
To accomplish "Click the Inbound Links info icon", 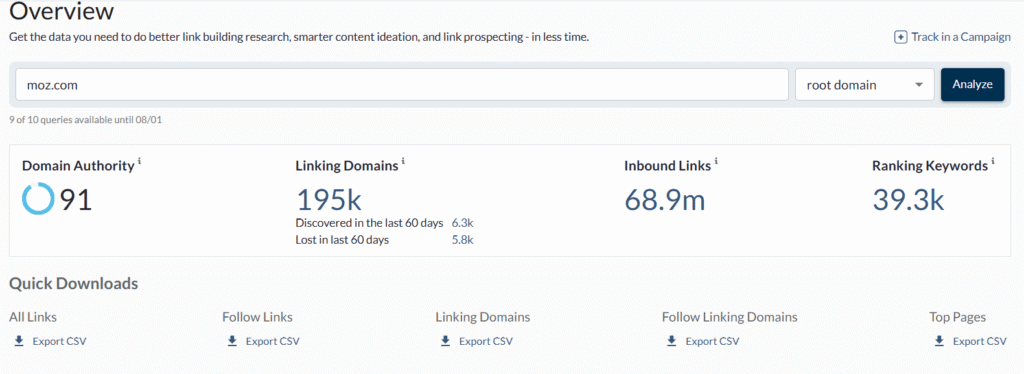I will (x=716, y=161).
